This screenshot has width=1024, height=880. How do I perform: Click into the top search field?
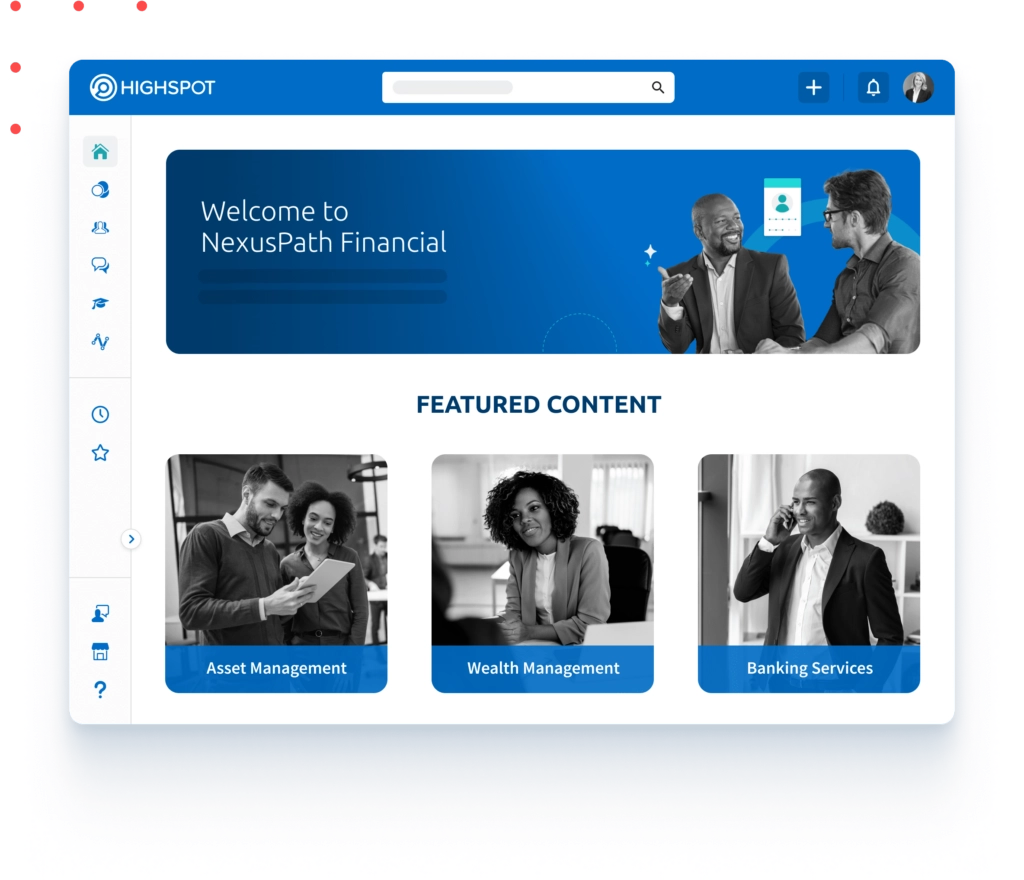pos(528,87)
